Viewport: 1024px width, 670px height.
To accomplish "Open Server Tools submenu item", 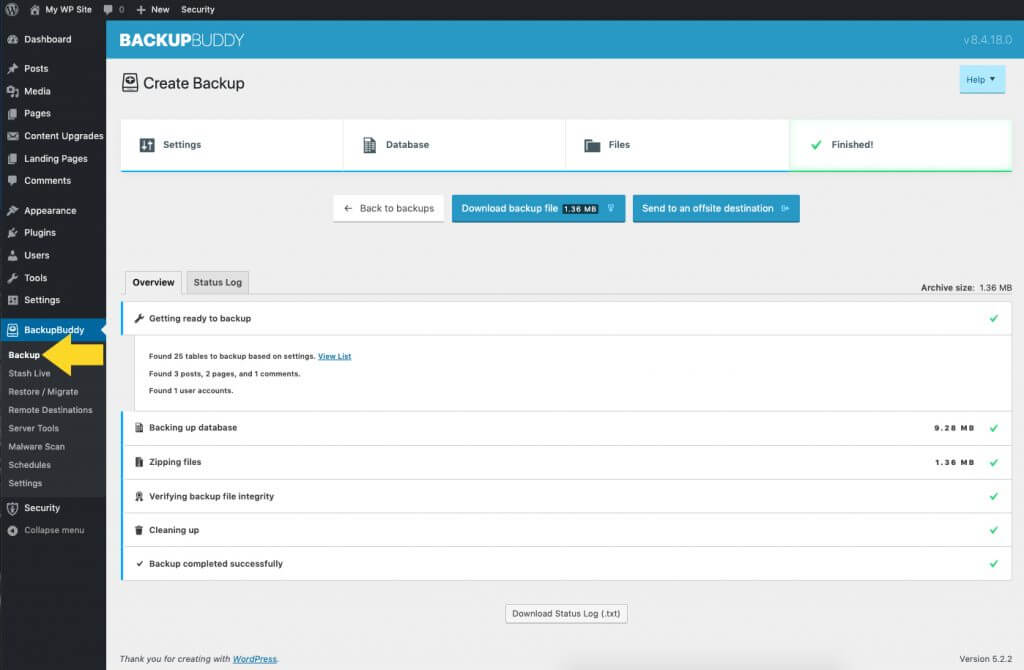I will 33,428.
